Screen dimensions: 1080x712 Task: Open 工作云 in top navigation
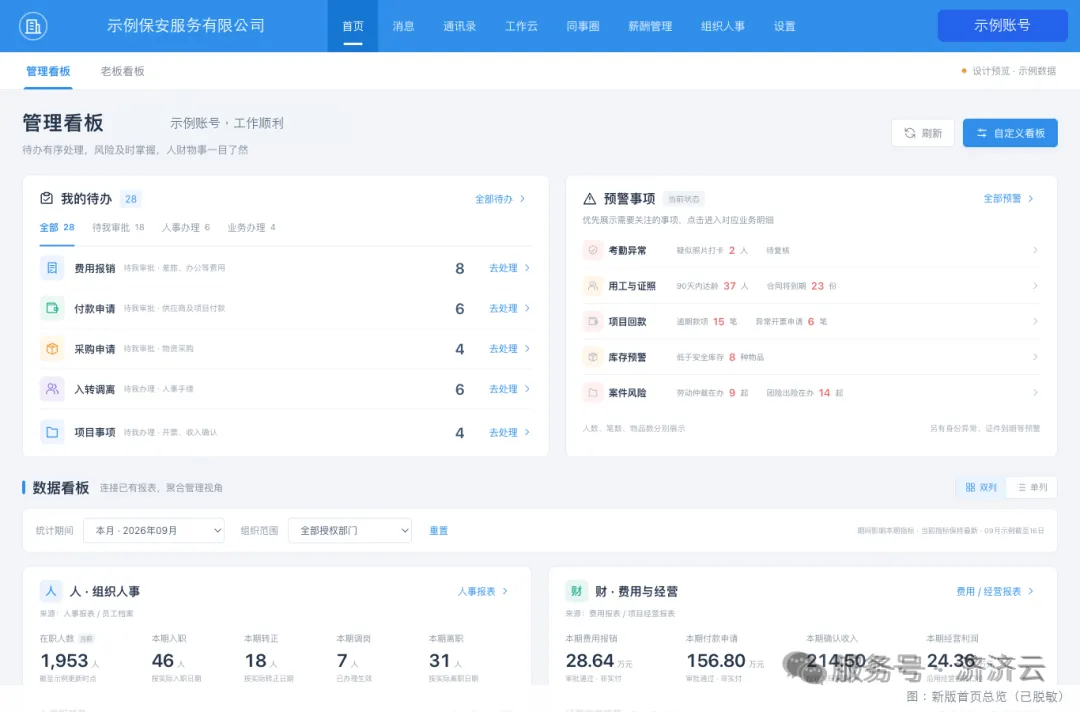[x=521, y=26]
